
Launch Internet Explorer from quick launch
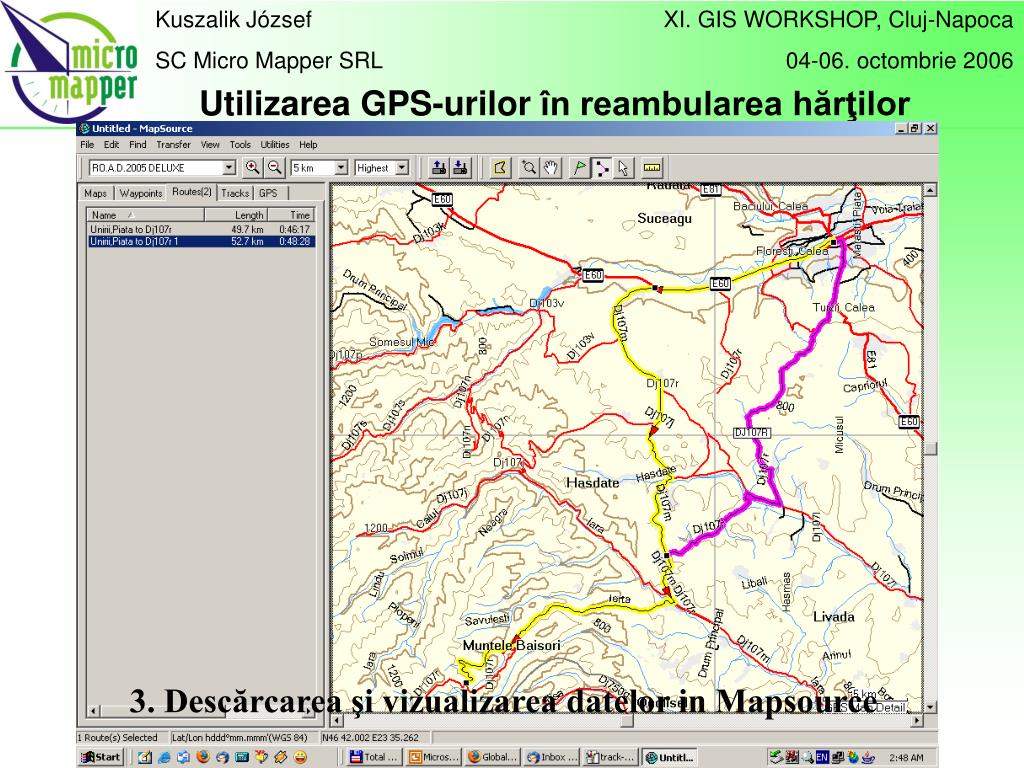pyautogui.click(x=164, y=757)
